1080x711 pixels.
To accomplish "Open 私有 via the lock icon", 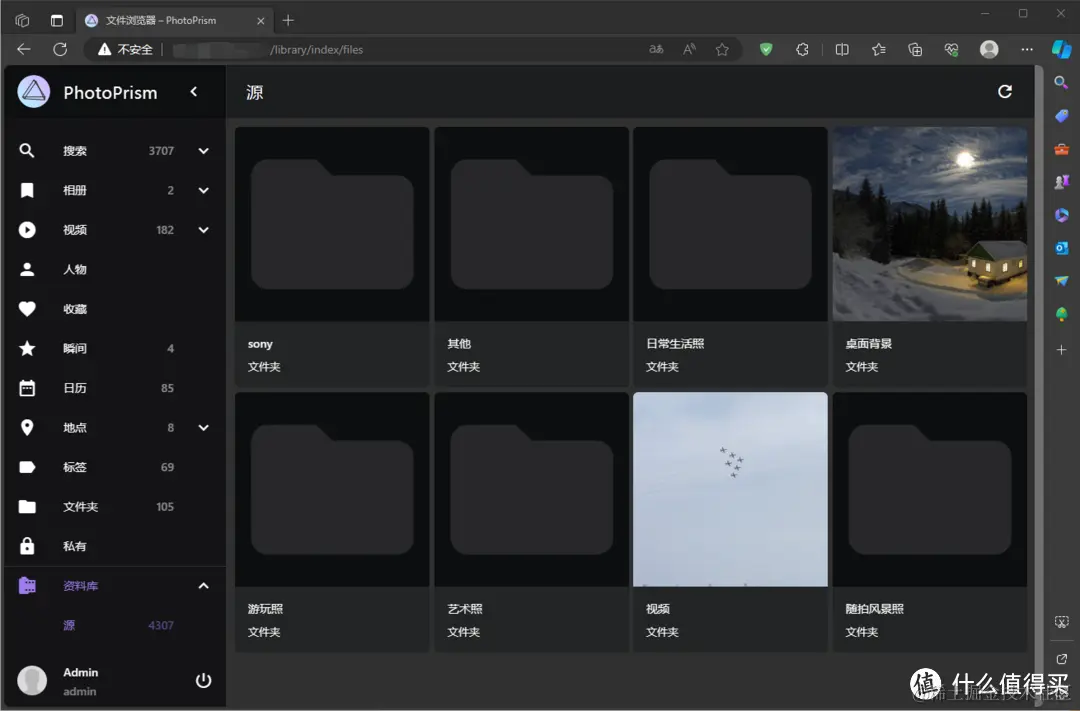I will (x=28, y=546).
